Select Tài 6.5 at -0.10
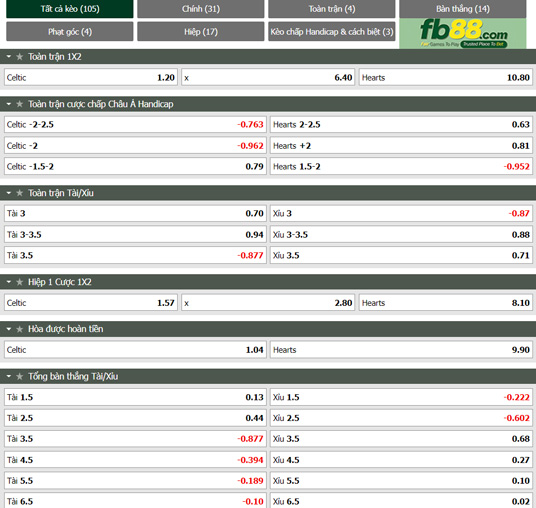The width and height of the screenshot is (536, 508). pos(135,500)
